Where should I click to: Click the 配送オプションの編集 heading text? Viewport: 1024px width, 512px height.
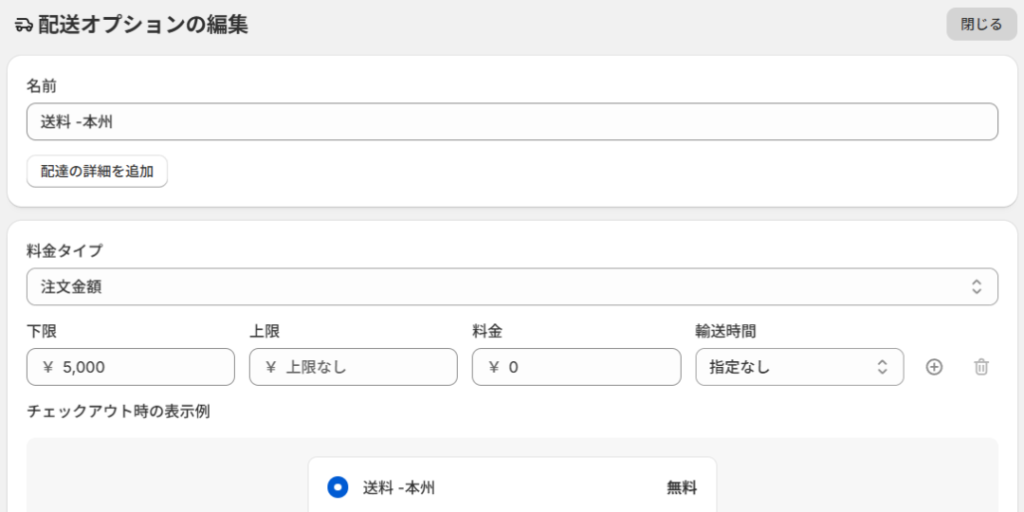143,25
